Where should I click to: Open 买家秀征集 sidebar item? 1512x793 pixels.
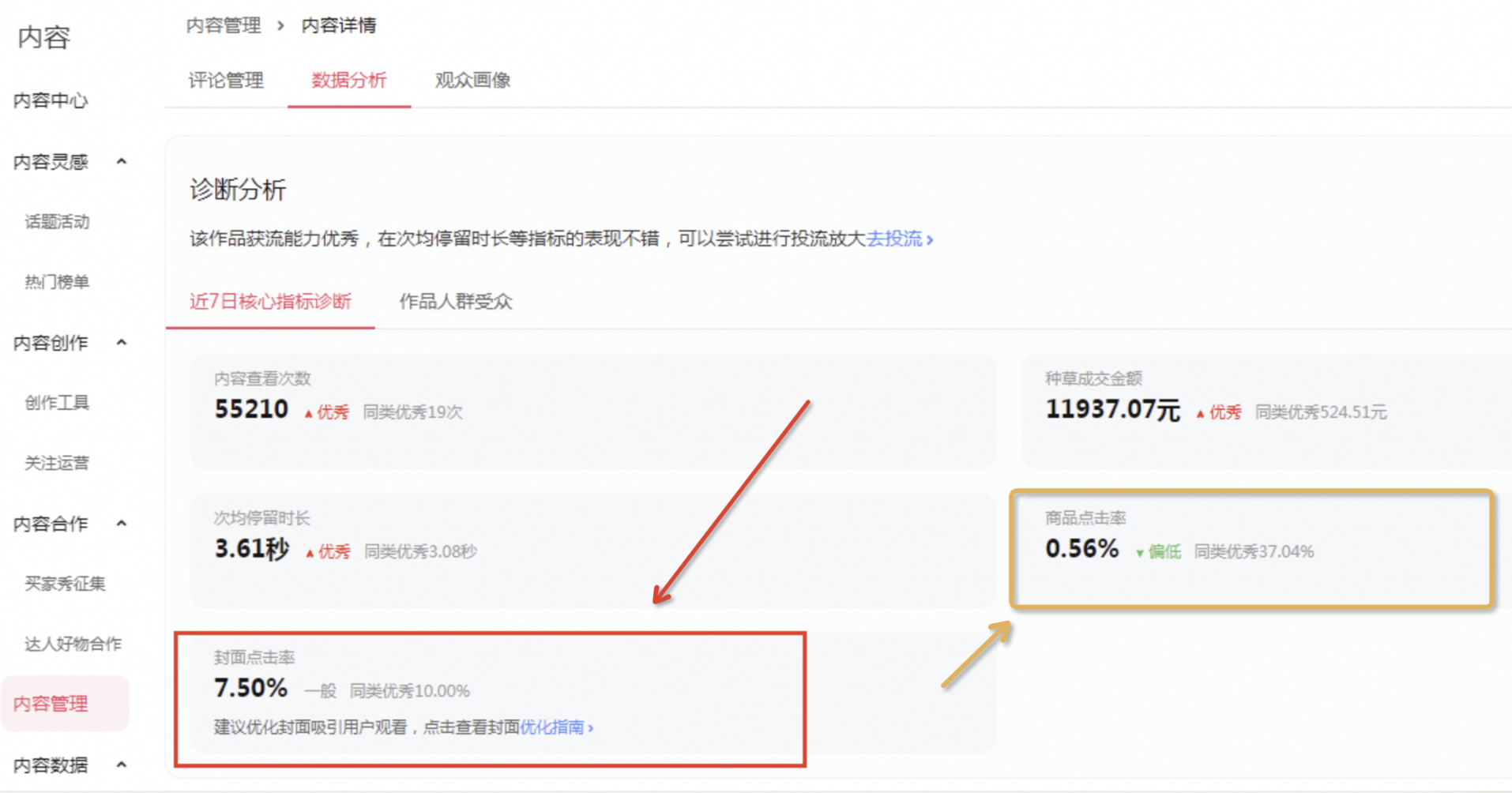(x=65, y=584)
